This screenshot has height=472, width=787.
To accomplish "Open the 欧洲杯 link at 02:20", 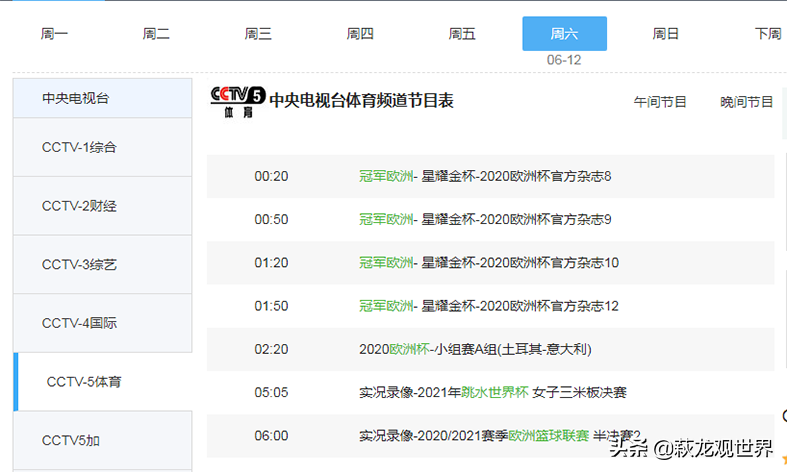I will (410, 349).
